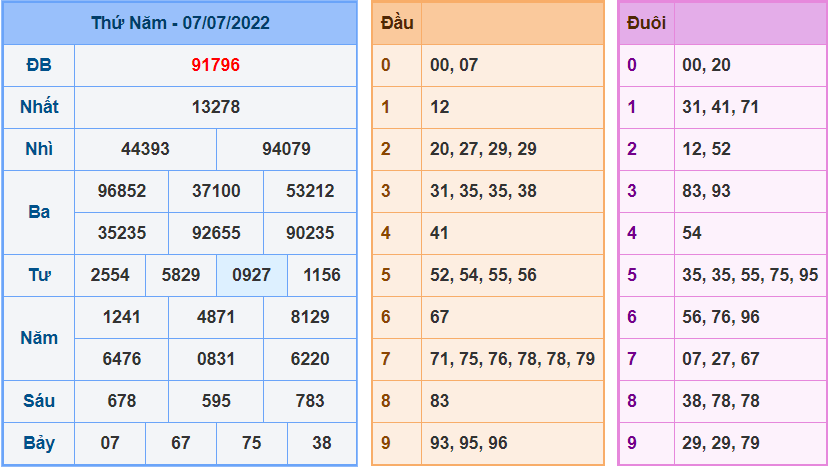Click the Sáu row label
829x467 pixels.
pos(39,400)
